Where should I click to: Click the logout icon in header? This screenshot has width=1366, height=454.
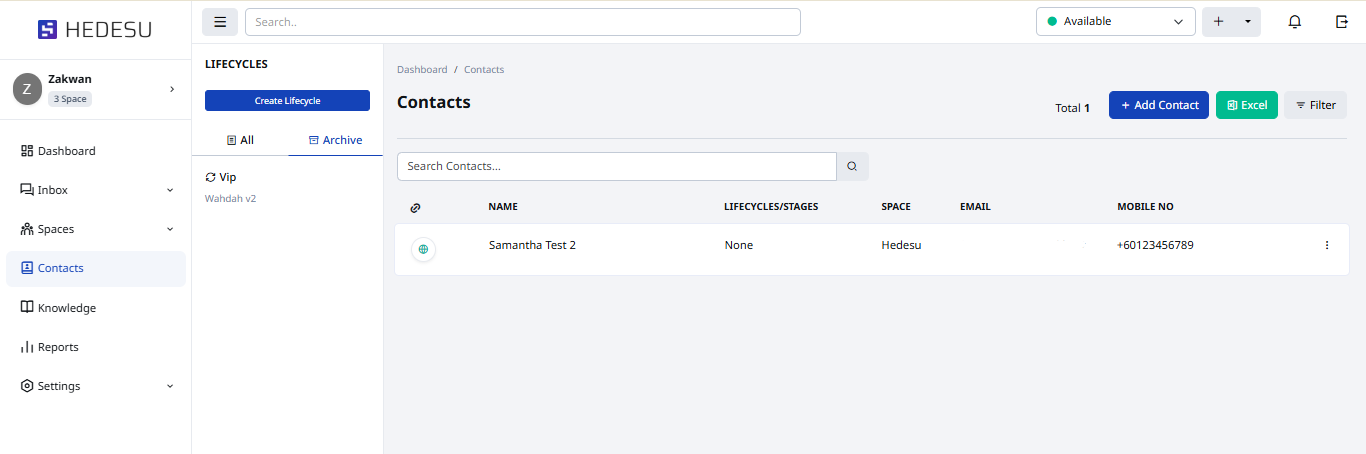coord(1342,22)
